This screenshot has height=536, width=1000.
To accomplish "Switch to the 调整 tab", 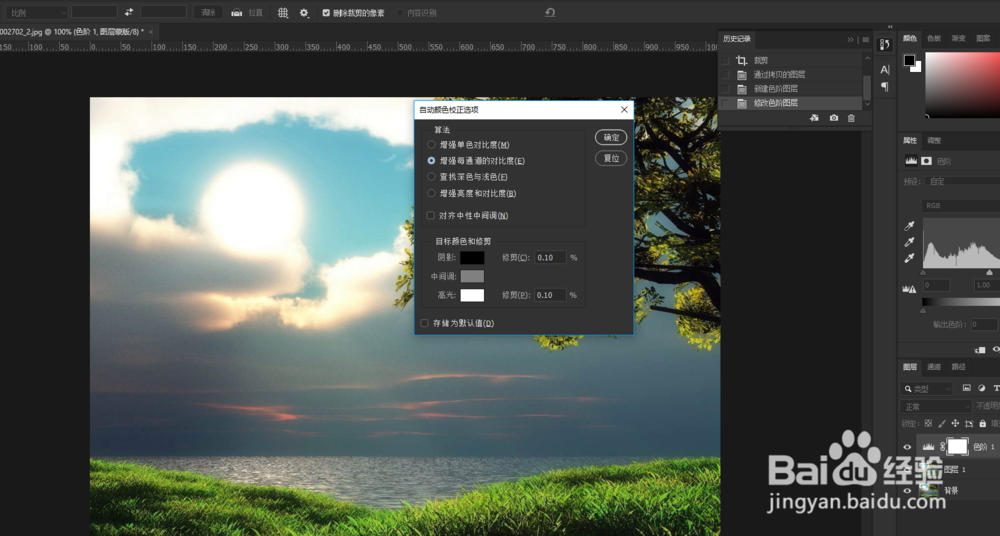I will (934, 140).
